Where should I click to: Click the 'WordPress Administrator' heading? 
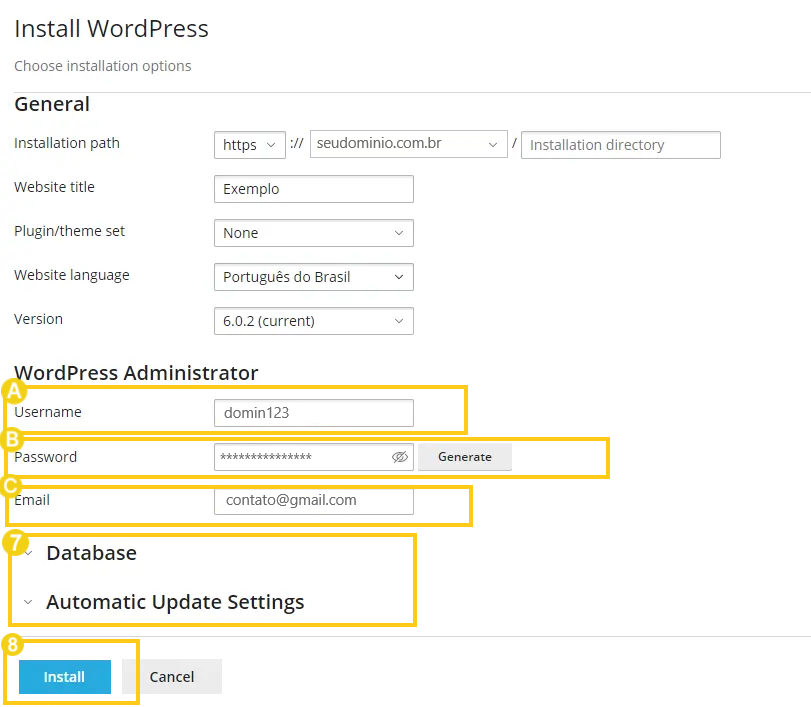[136, 373]
